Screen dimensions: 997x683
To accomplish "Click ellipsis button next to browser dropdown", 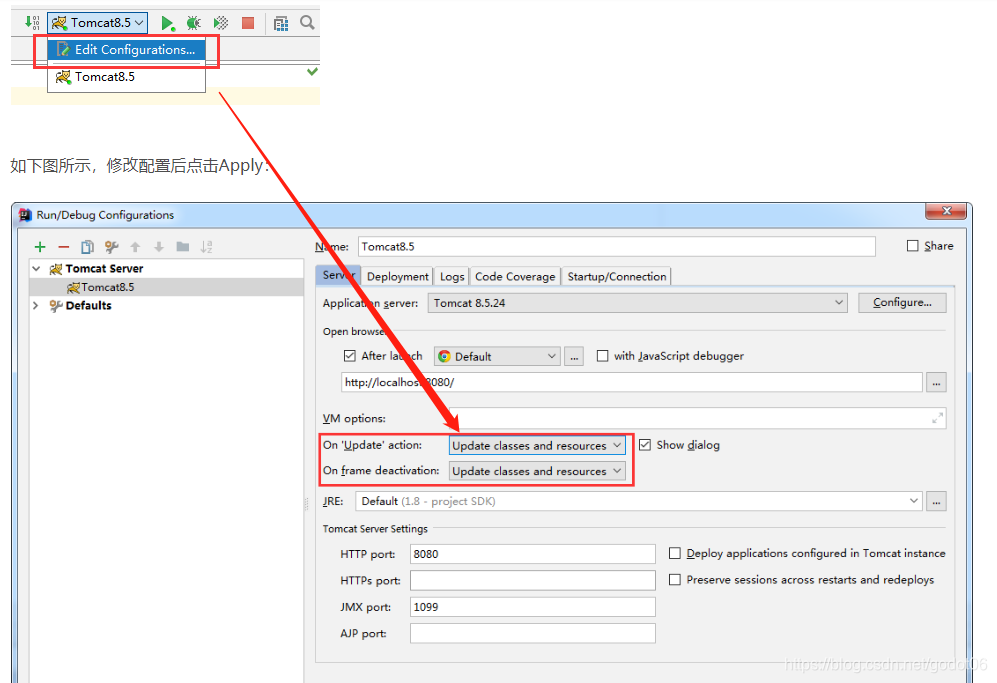I will point(574,356).
